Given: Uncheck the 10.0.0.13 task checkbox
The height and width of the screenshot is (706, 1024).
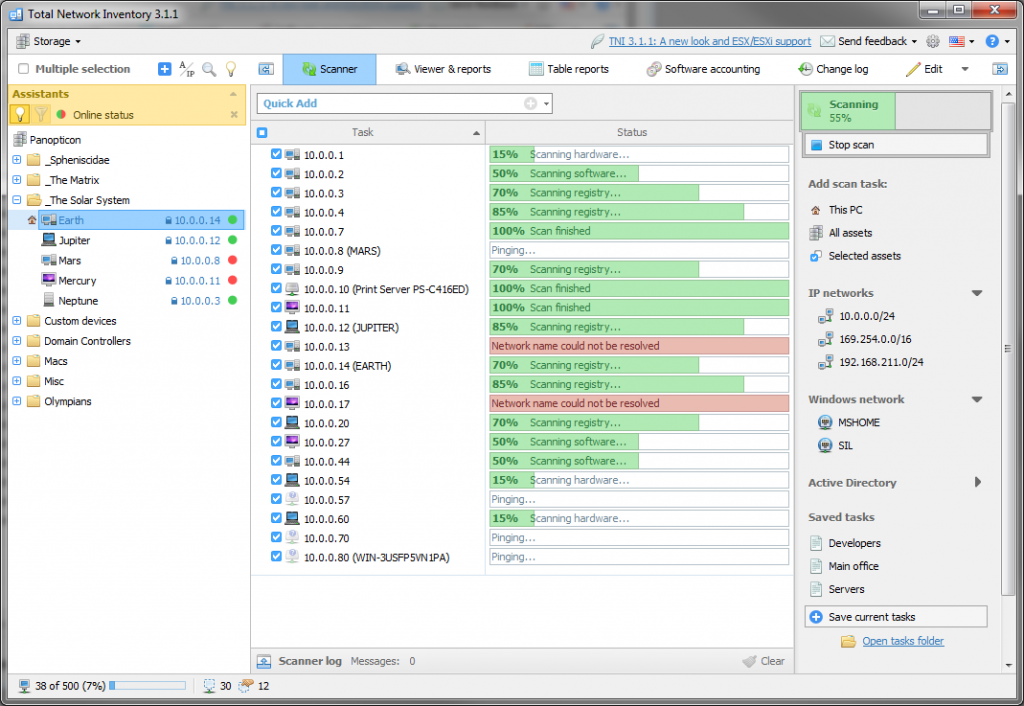Looking at the screenshot, I should 277,346.
